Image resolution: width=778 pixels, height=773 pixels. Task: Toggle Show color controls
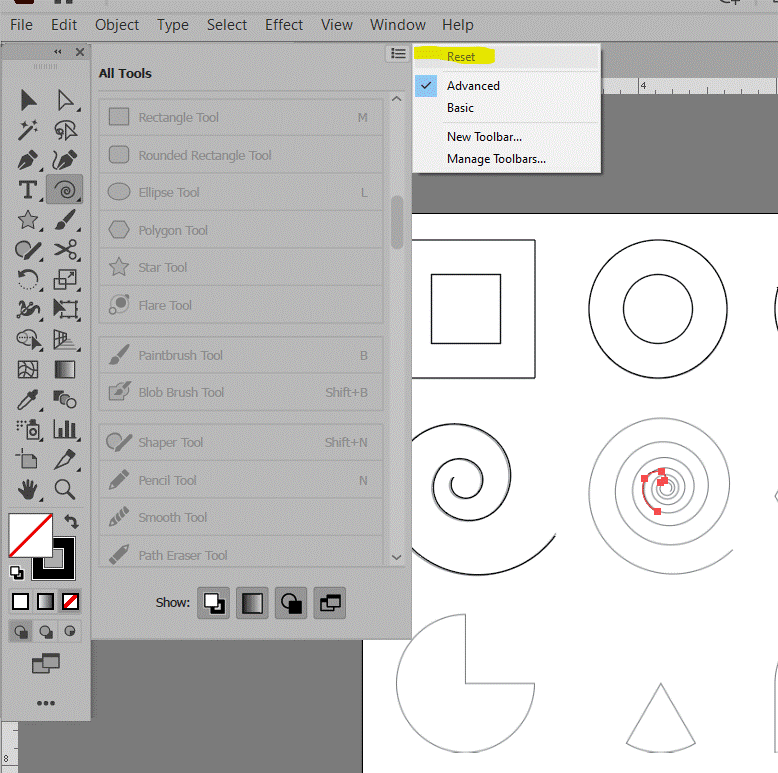[x=252, y=603]
